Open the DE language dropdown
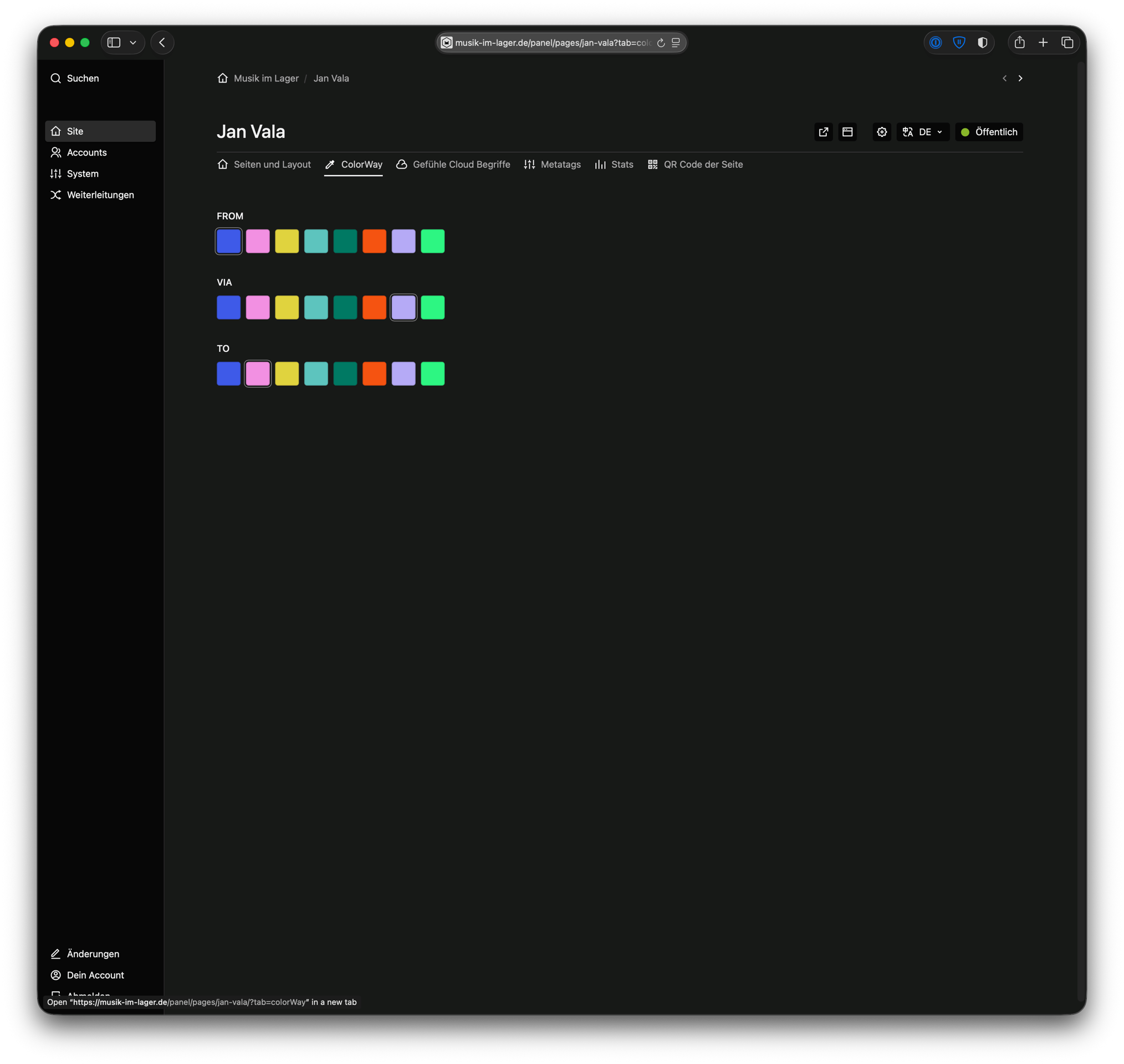Screen dimensions: 1124x1064 click(922, 131)
